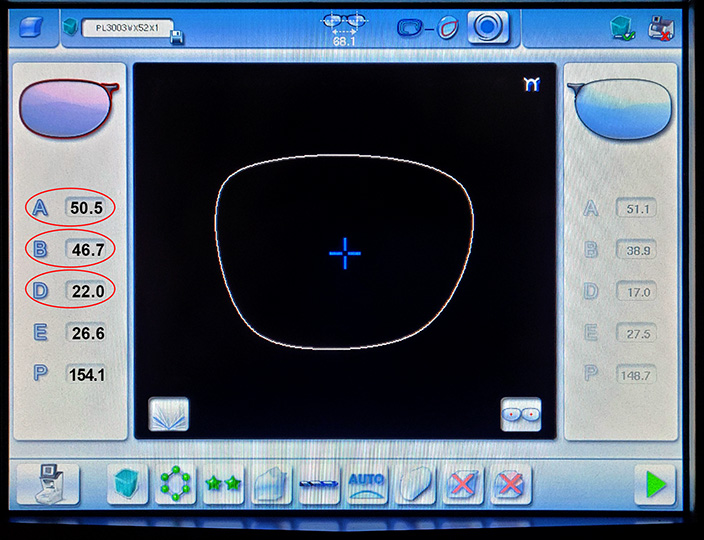Edit the B value 46.7
This screenshot has height=540, width=704.
pyautogui.click(x=87, y=249)
